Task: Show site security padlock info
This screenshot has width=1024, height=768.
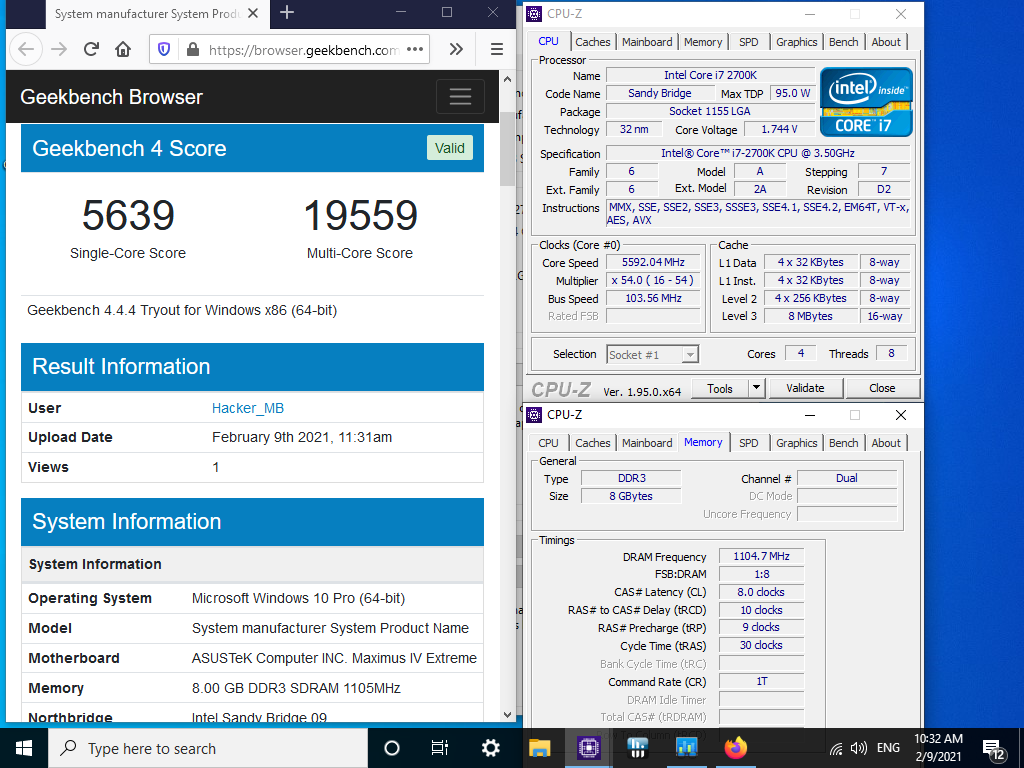Action: click(x=193, y=50)
